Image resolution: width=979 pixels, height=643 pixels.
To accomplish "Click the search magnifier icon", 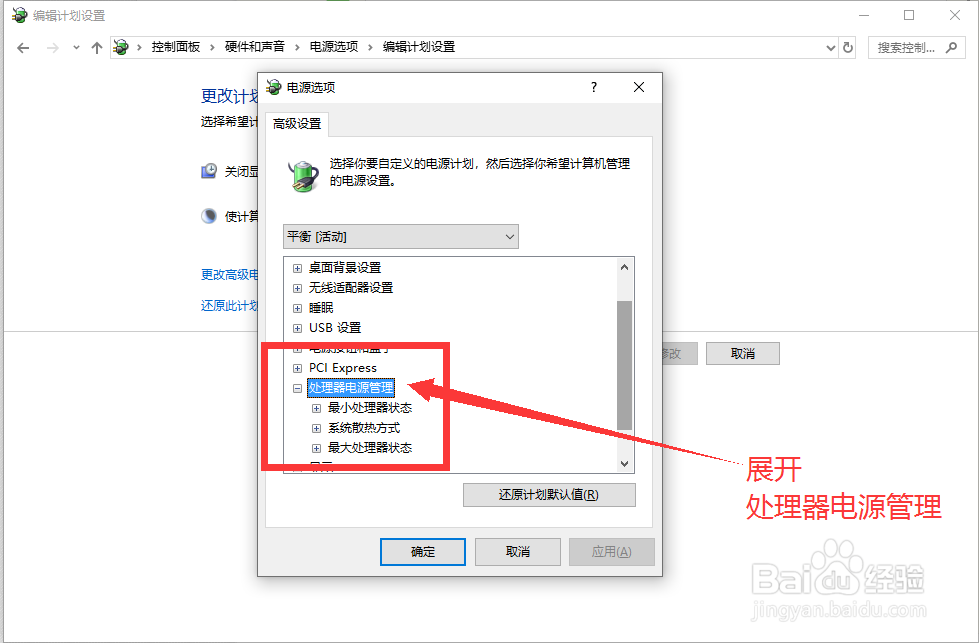I will [x=952, y=47].
